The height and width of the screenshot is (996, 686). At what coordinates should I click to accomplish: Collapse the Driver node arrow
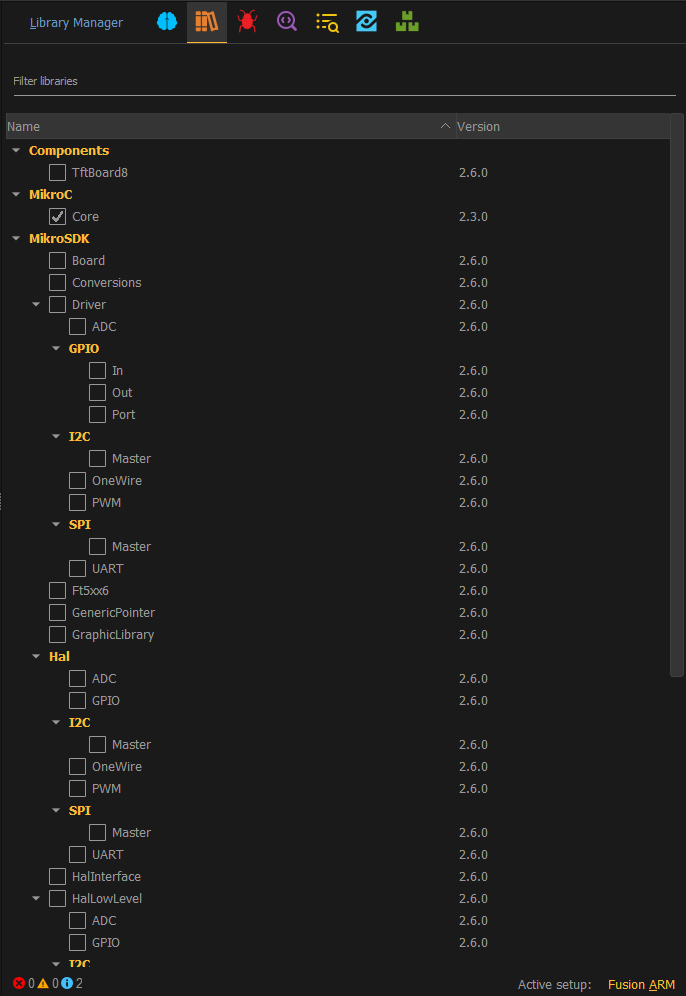[36, 304]
